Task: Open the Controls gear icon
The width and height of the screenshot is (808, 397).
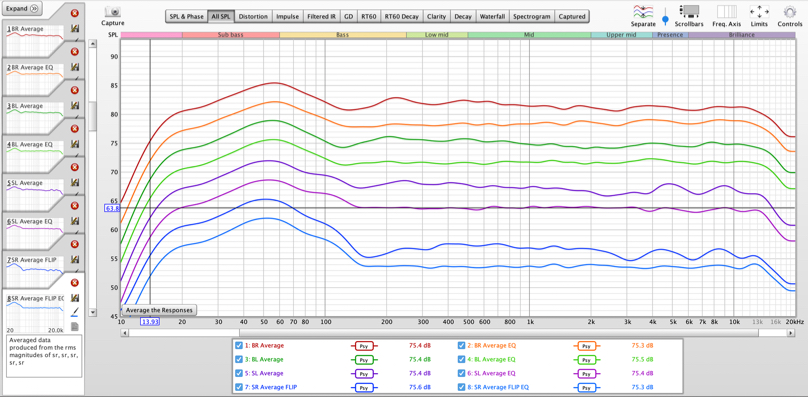Action: coord(789,12)
